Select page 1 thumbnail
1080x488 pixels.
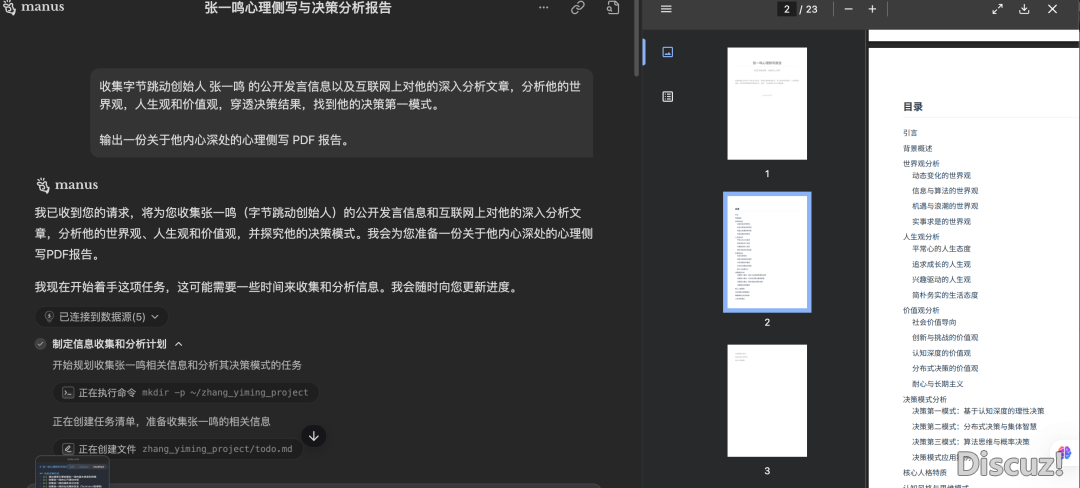pyautogui.click(x=767, y=103)
